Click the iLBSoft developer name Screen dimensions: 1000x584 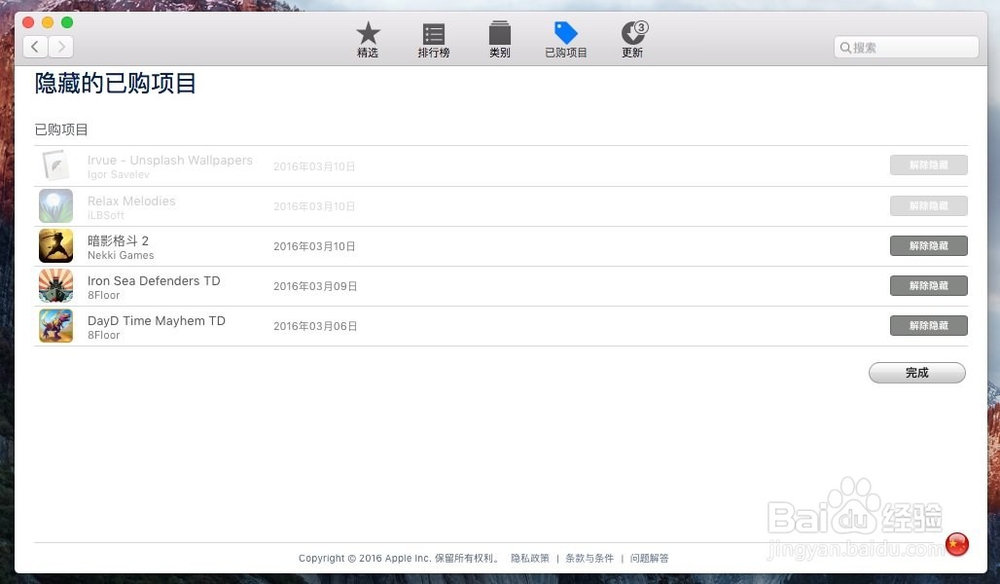106,215
